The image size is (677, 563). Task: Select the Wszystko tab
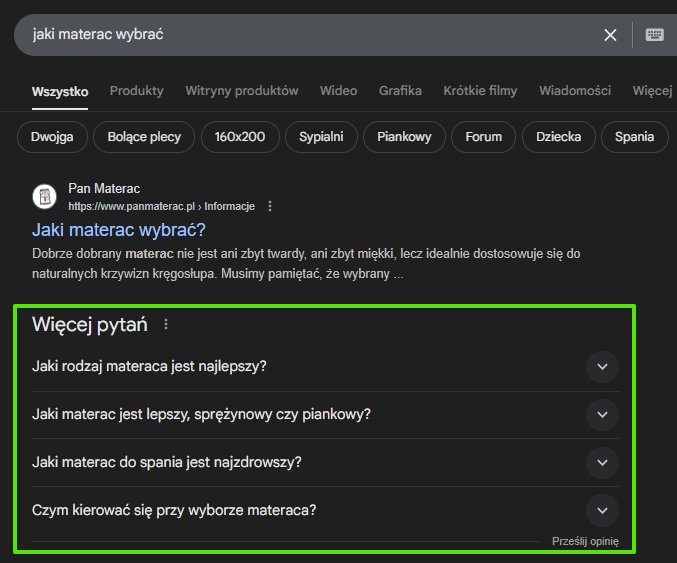[x=60, y=92]
